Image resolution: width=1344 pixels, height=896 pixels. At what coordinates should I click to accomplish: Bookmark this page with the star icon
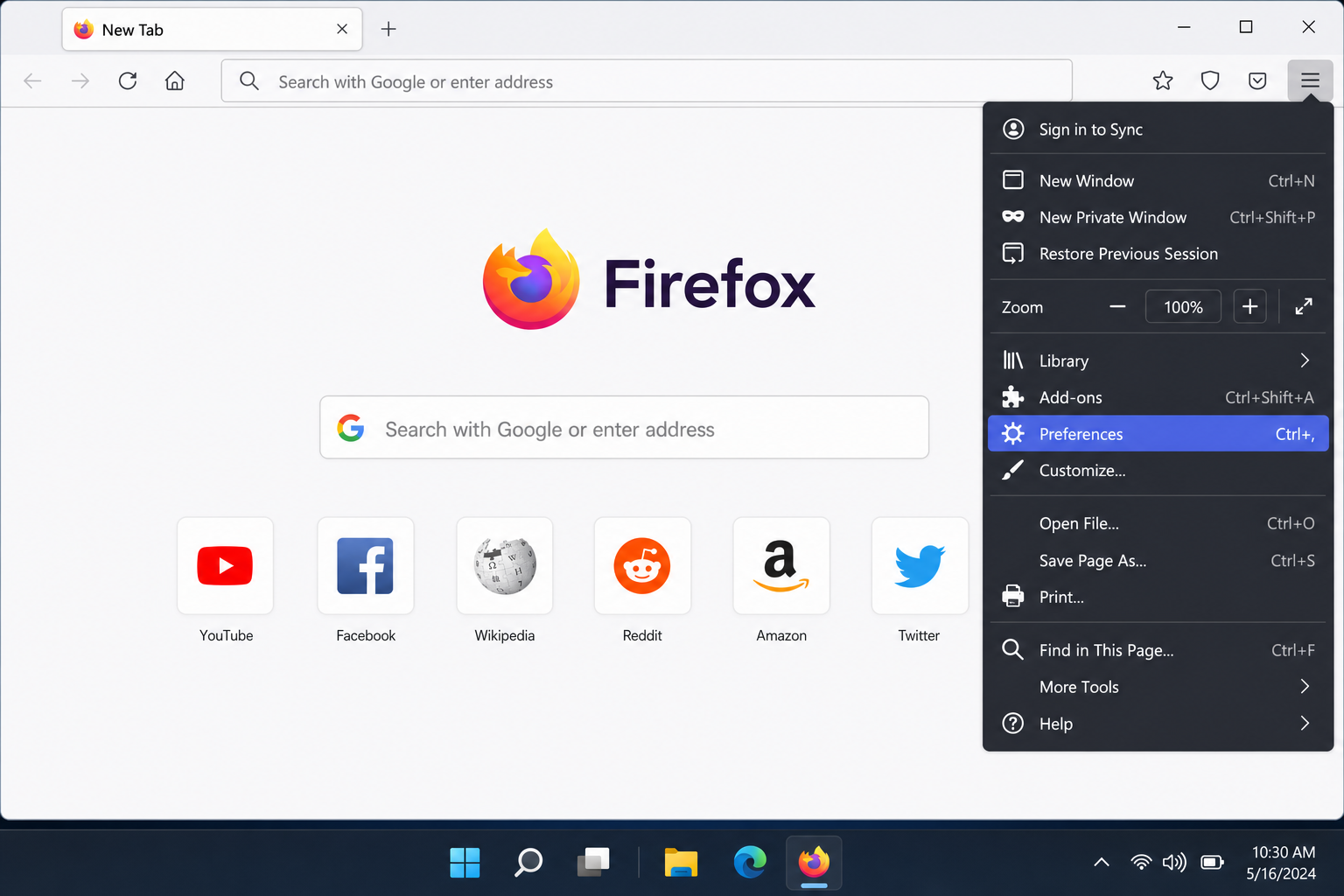click(x=1163, y=81)
